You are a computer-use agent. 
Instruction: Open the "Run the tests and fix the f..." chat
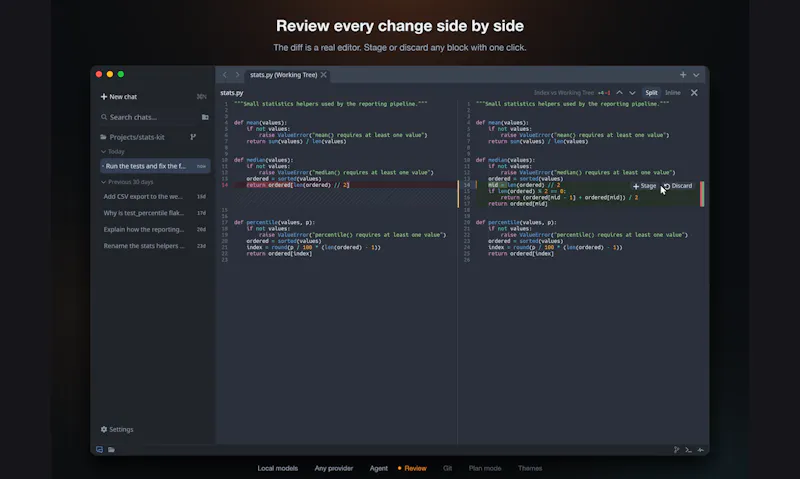(x=155, y=166)
